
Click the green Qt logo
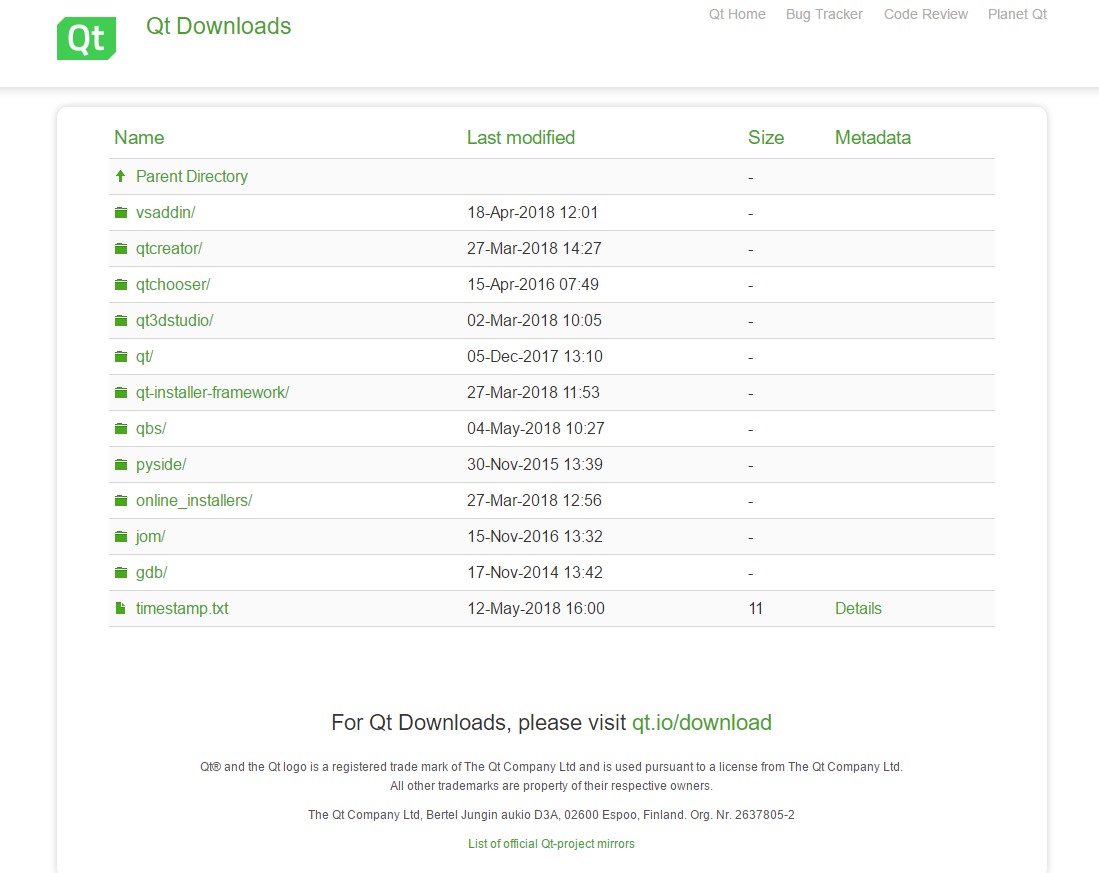pyautogui.click(x=86, y=39)
